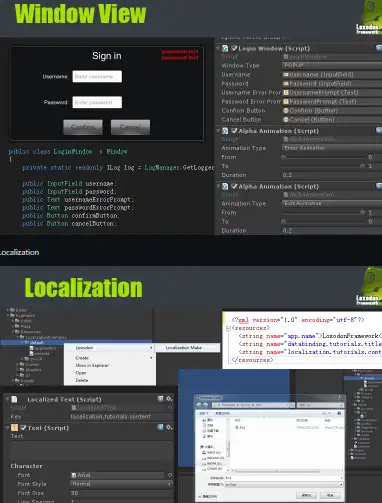Screen dimensions: 382x503
Task: Click the Enter username input field
Action: pos(97,76)
